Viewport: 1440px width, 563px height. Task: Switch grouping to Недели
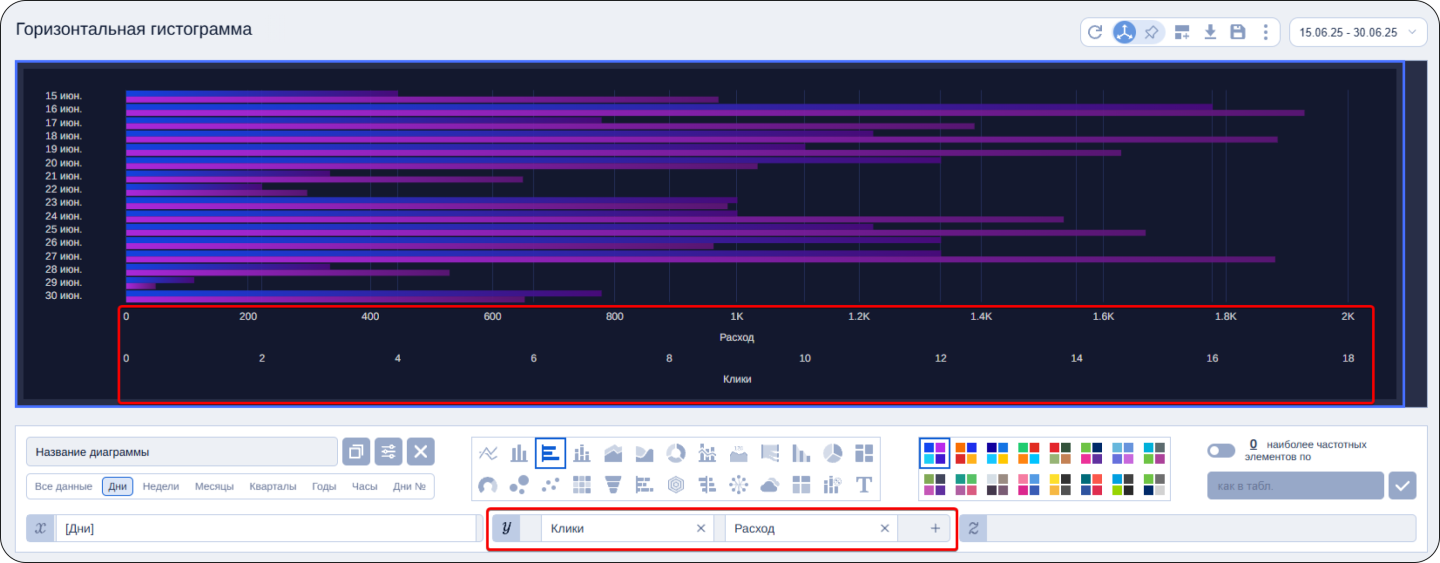(161, 486)
